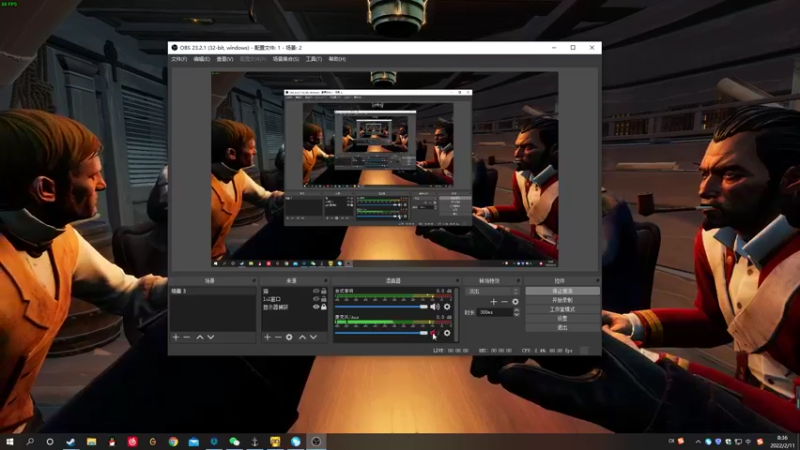Add a new scene with plus icon
Image resolution: width=800 pixels, height=450 pixels.
pos(176,337)
